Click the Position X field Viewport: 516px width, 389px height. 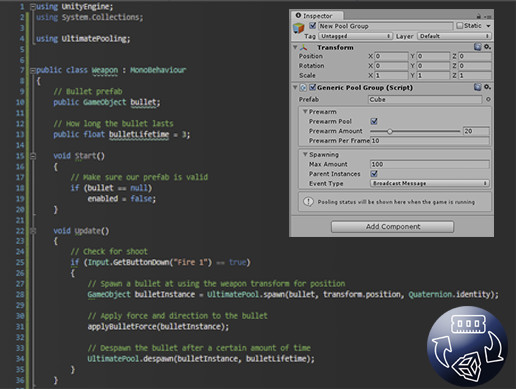(391, 56)
